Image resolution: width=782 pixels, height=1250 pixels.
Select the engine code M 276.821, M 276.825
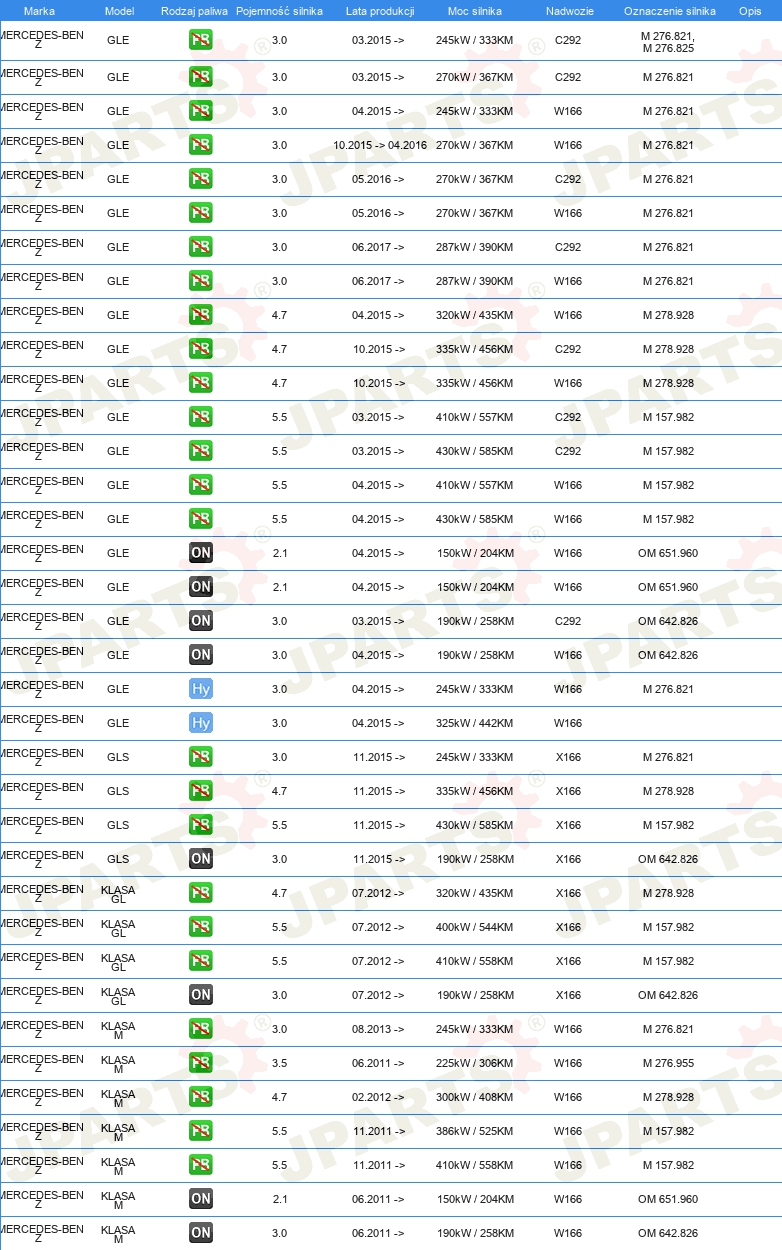668,42
